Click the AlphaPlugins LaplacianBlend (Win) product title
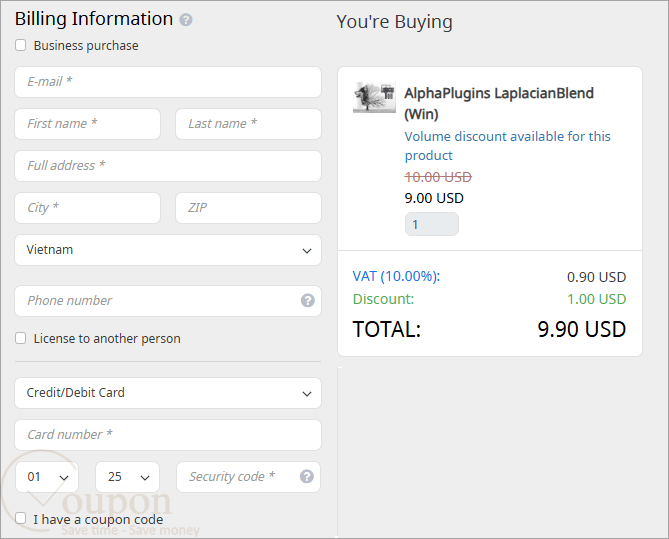Image resolution: width=669 pixels, height=539 pixels. (x=499, y=103)
